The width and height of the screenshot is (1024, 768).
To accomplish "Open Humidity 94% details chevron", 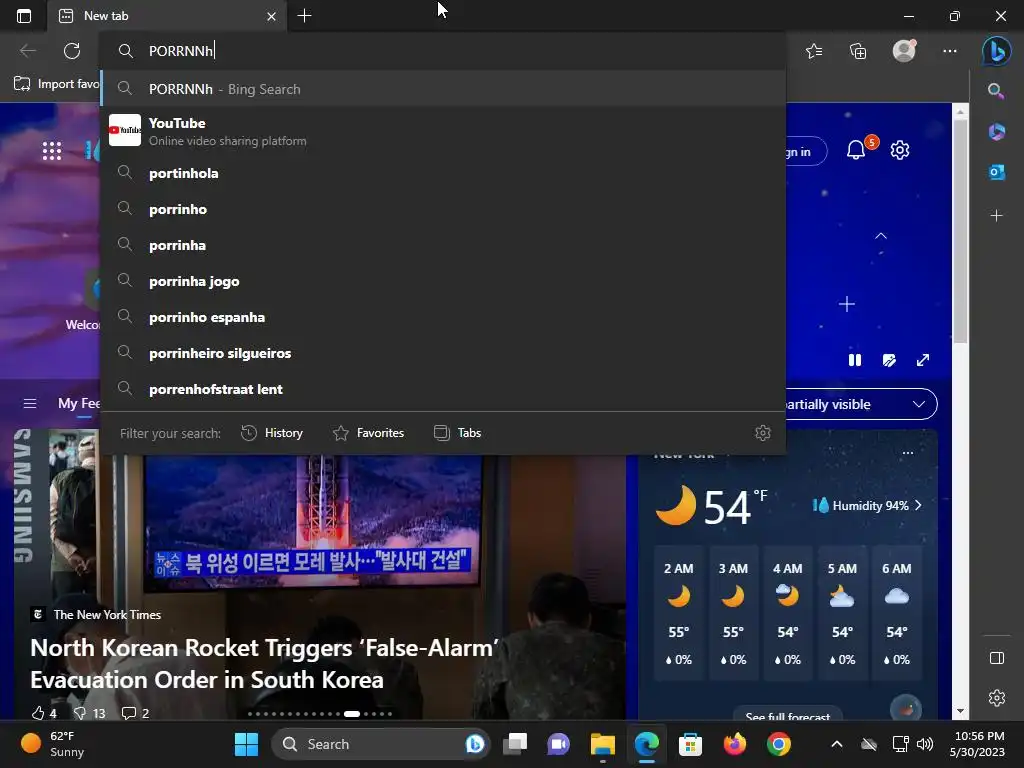I will 918,505.
